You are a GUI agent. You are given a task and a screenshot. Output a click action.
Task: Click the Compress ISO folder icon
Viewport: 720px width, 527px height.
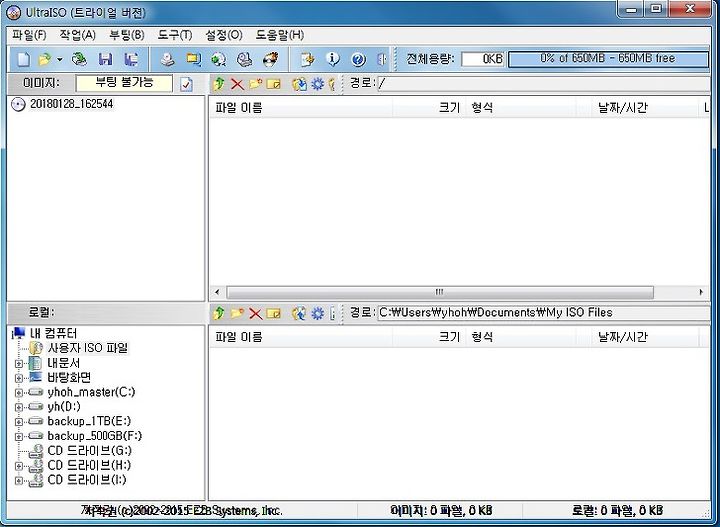pyautogui.click(x=193, y=59)
